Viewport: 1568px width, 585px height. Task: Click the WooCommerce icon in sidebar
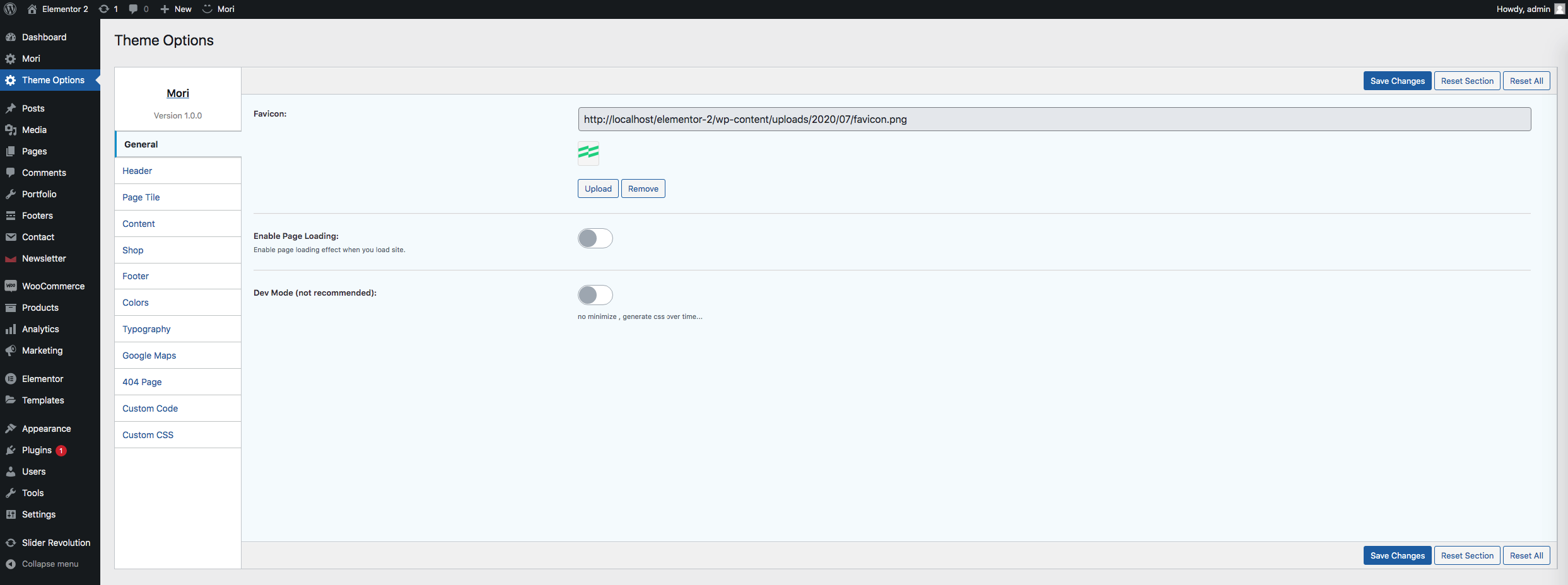[11, 286]
